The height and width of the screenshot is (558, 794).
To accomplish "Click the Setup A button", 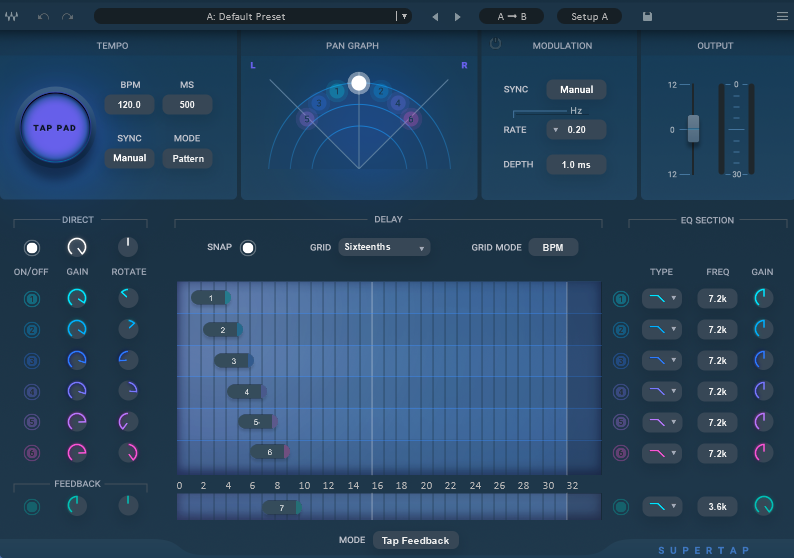I will (x=590, y=17).
